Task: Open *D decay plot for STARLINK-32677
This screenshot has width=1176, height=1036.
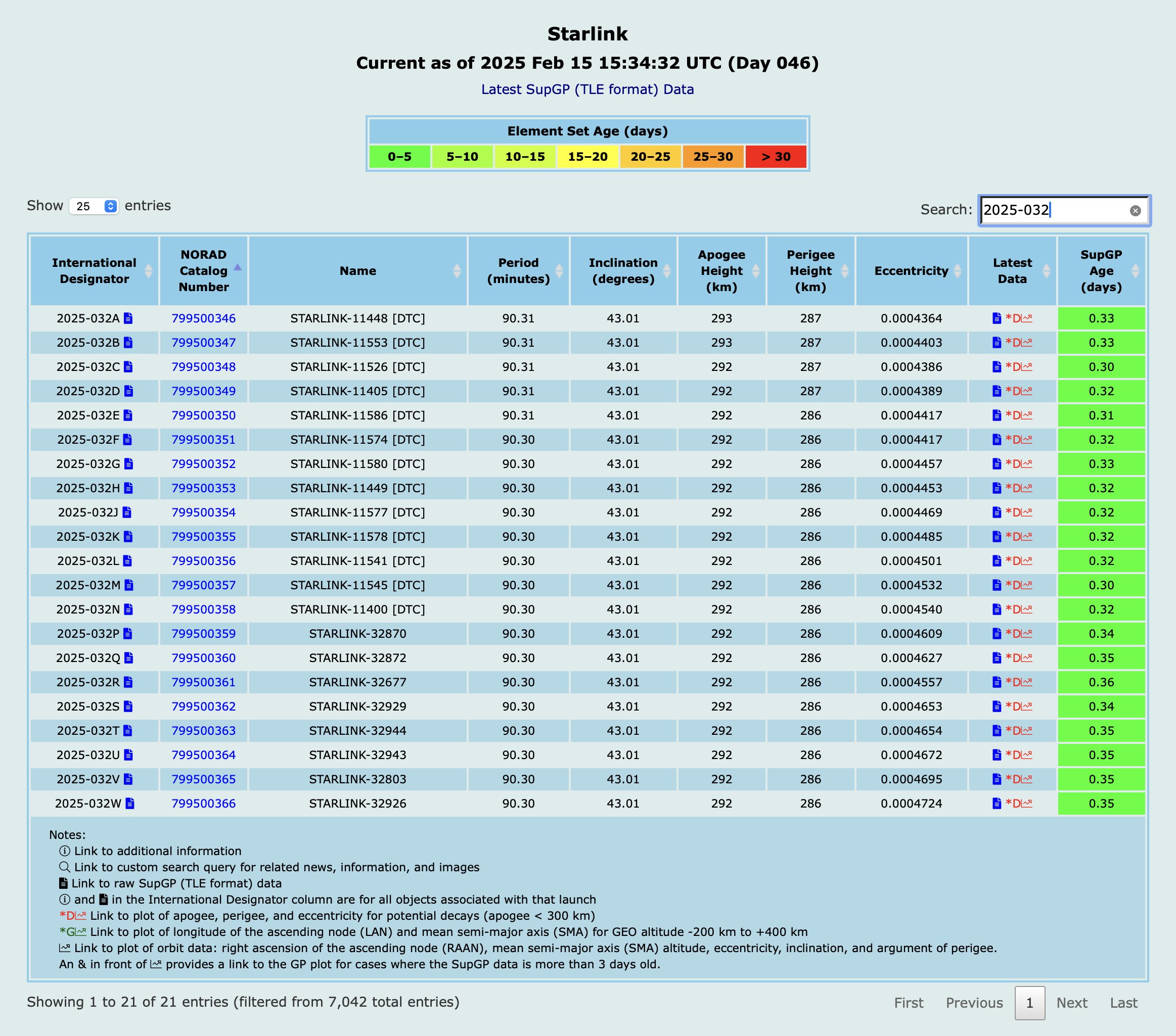Action: coord(1013,682)
